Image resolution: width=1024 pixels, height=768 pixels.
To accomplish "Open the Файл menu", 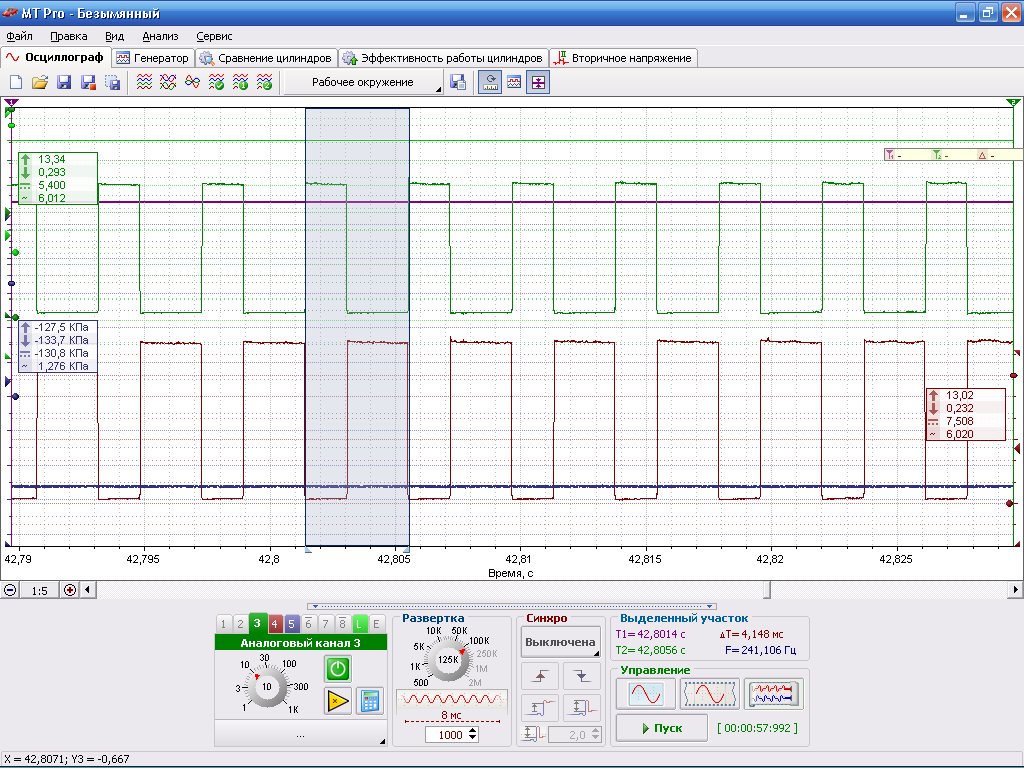I will pyautogui.click(x=20, y=37).
